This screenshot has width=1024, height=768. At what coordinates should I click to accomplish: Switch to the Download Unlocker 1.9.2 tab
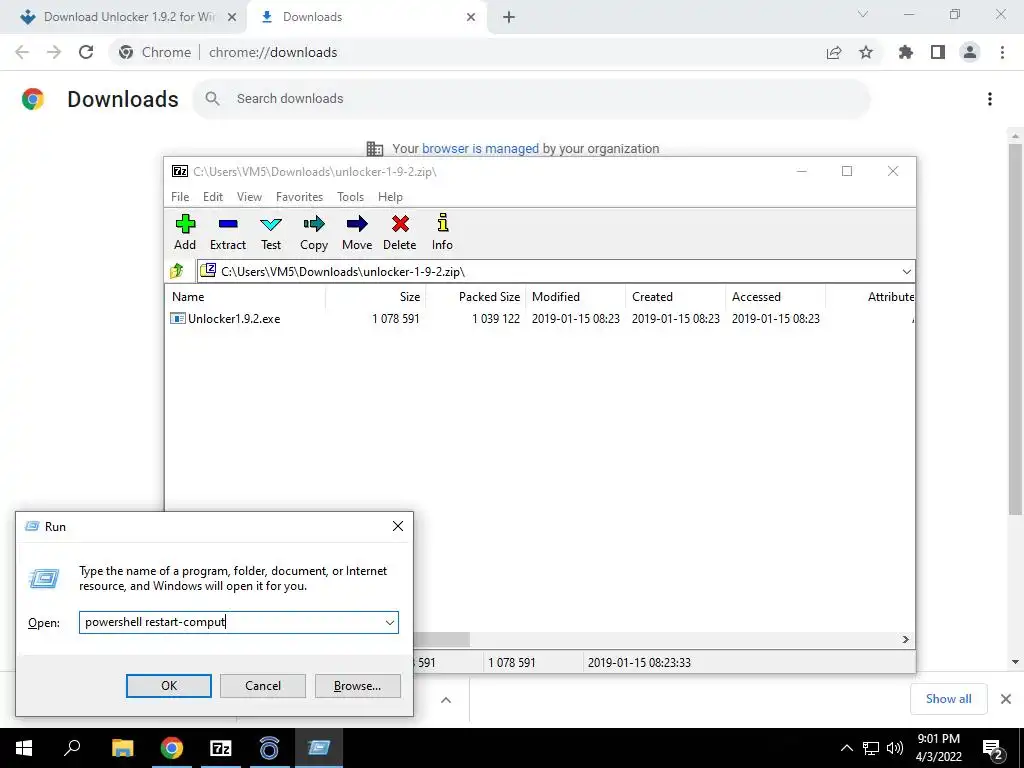129,17
